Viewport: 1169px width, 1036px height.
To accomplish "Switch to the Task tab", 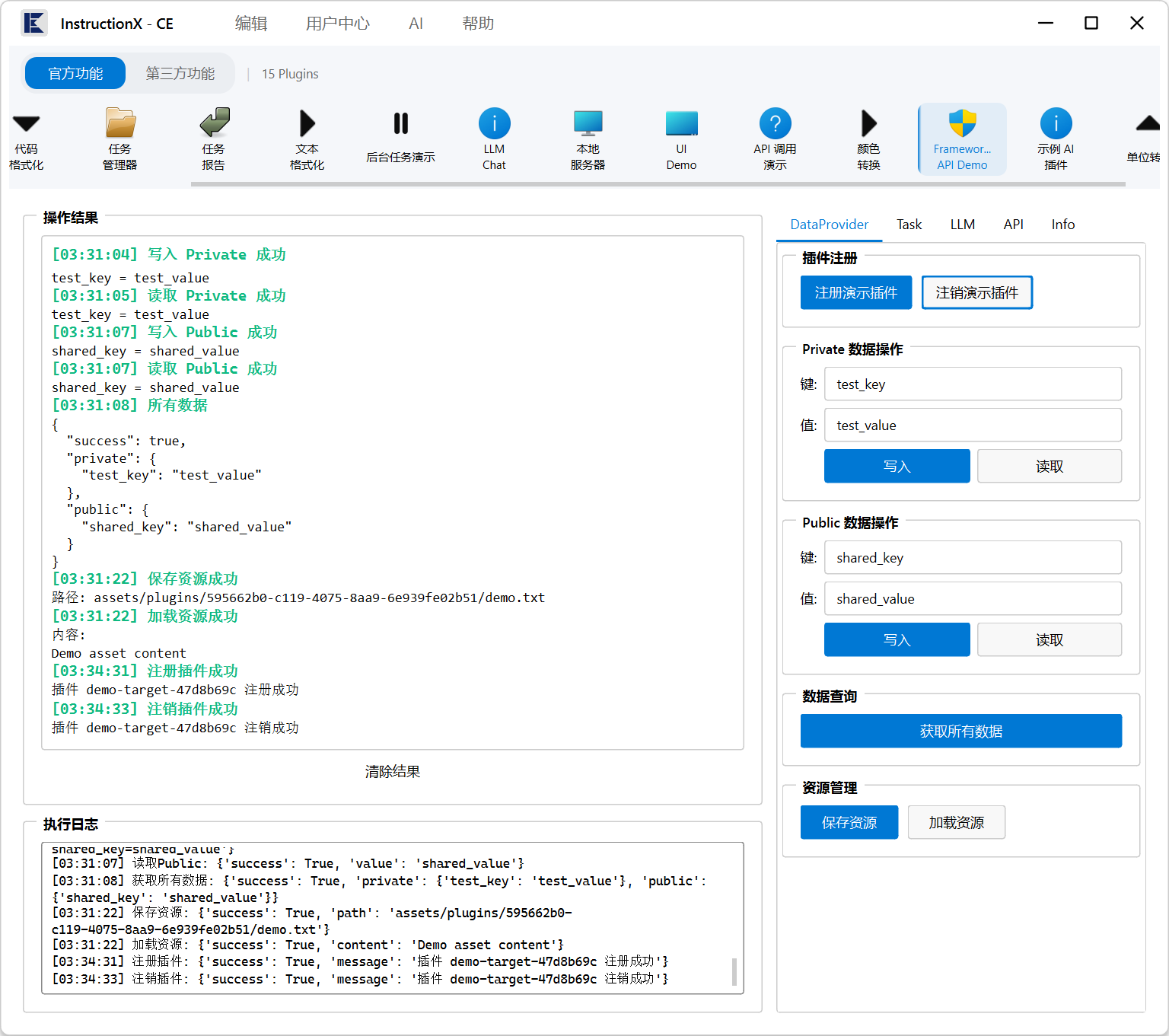I will [909, 225].
